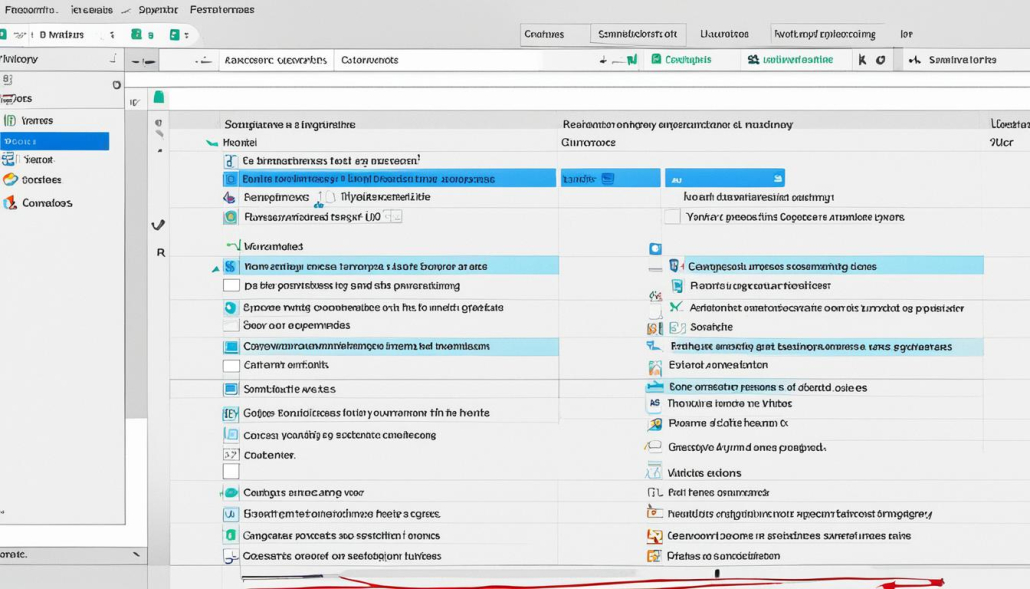The height and width of the screenshot is (589, 1030).
Task: Switch to the Cnahures tab
Action: pos(545,34)
